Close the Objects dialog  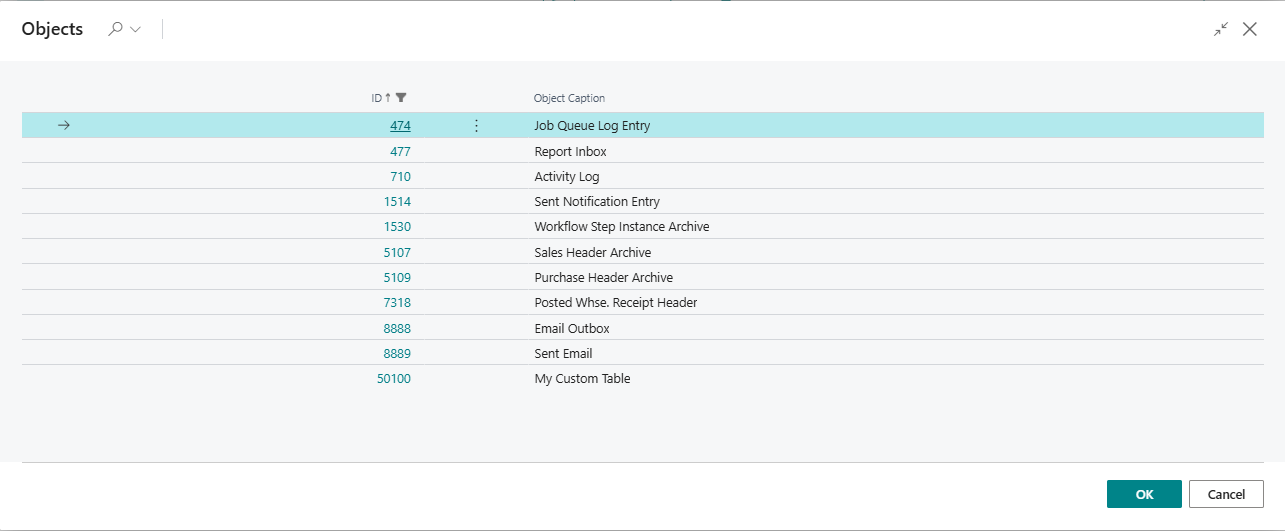[x=1250, y=30]
